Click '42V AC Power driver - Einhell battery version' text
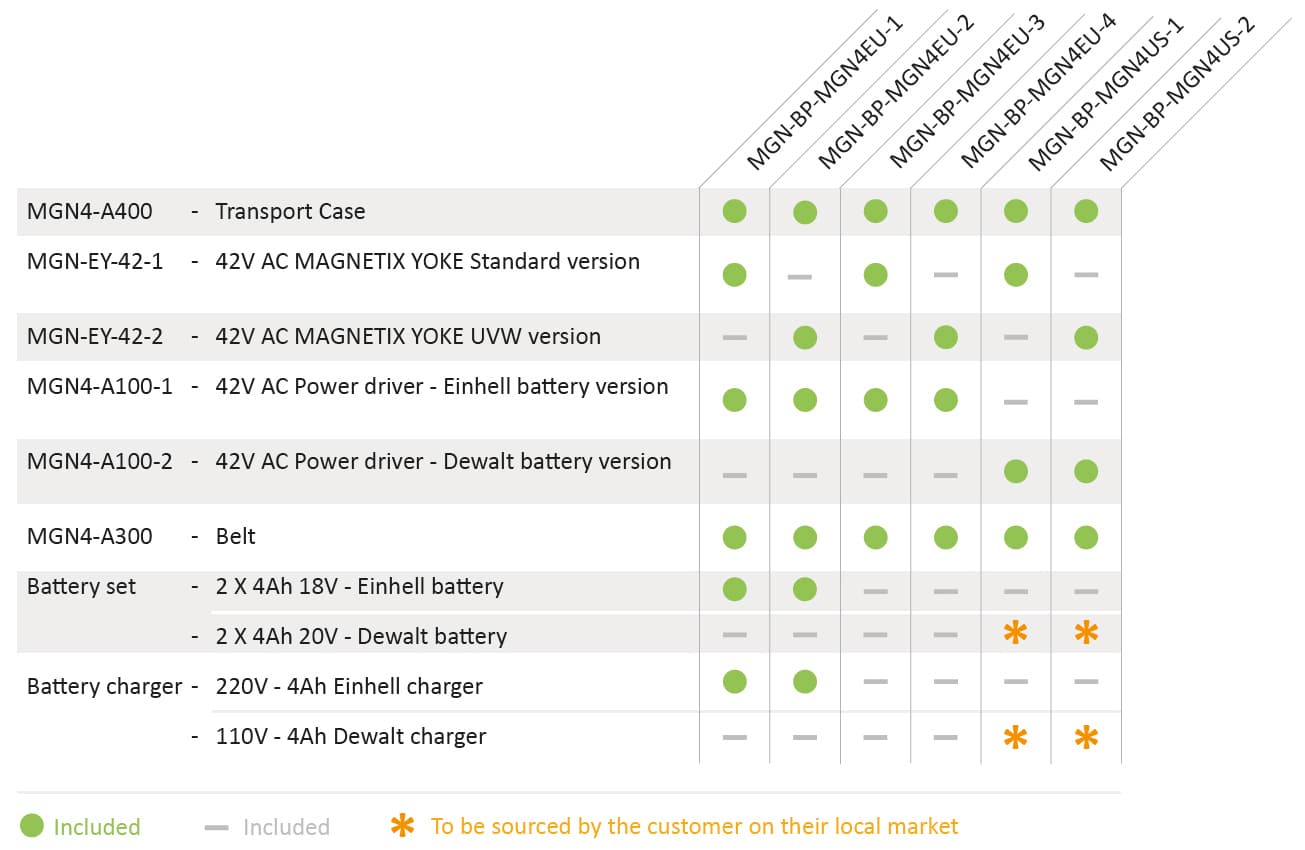 (442, 387)
